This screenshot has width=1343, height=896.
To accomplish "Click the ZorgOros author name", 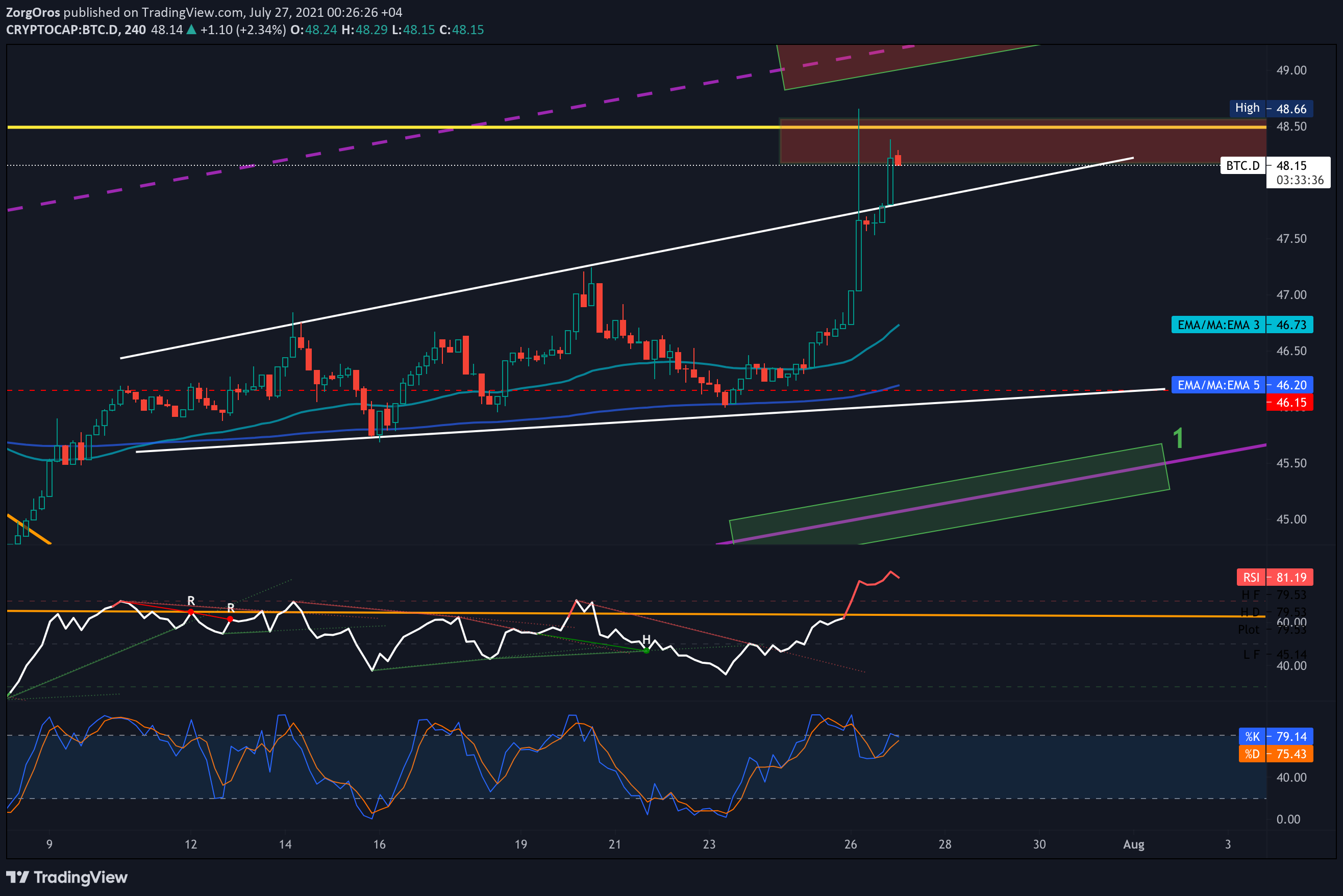I will (x=33, y=12).
